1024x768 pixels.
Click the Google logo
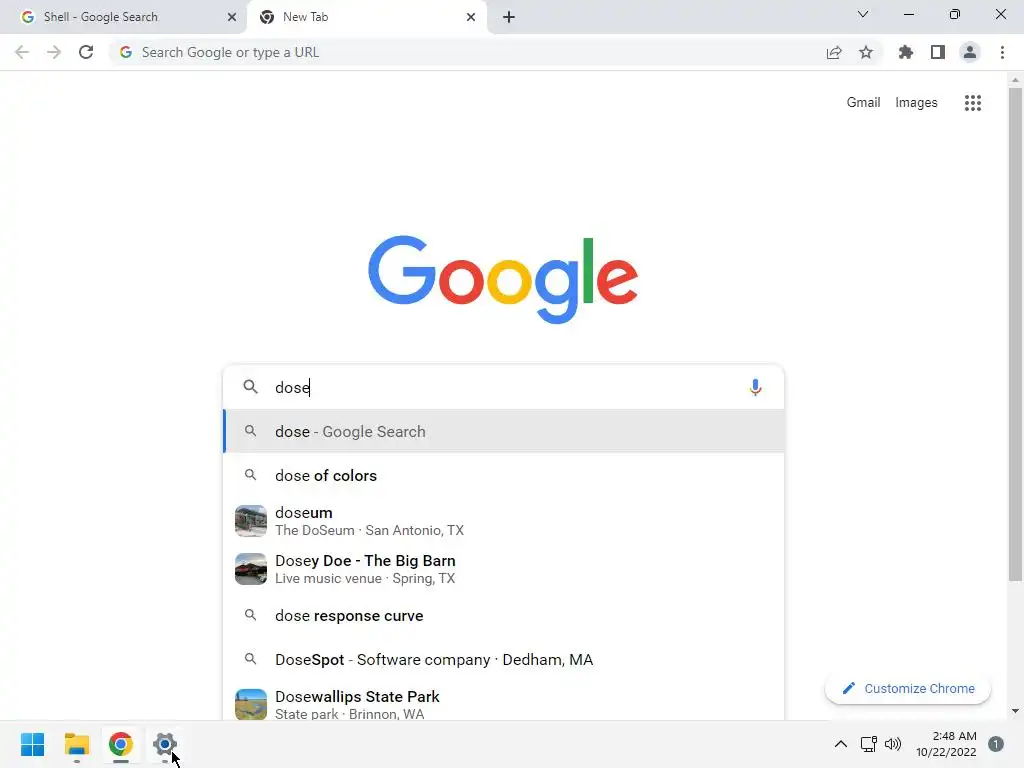pos(503,279)
